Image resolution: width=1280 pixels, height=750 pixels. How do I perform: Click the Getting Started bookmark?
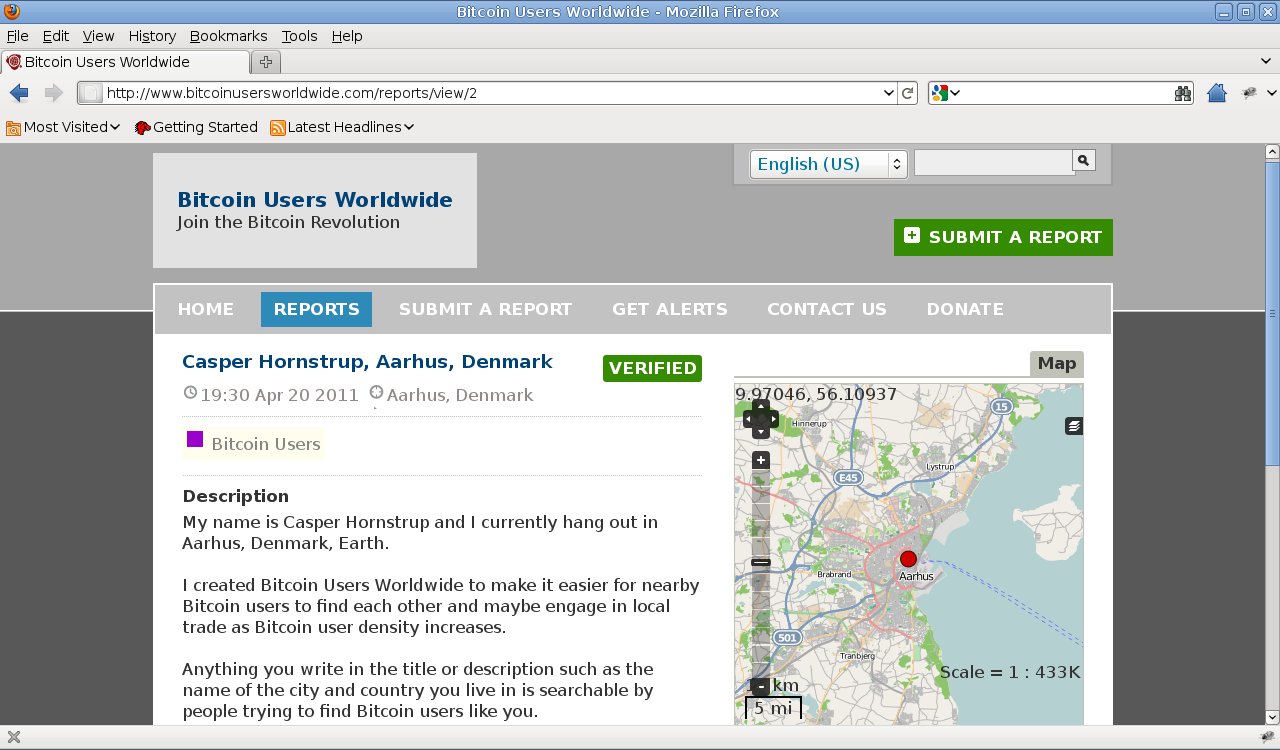[x=196, y=127]
